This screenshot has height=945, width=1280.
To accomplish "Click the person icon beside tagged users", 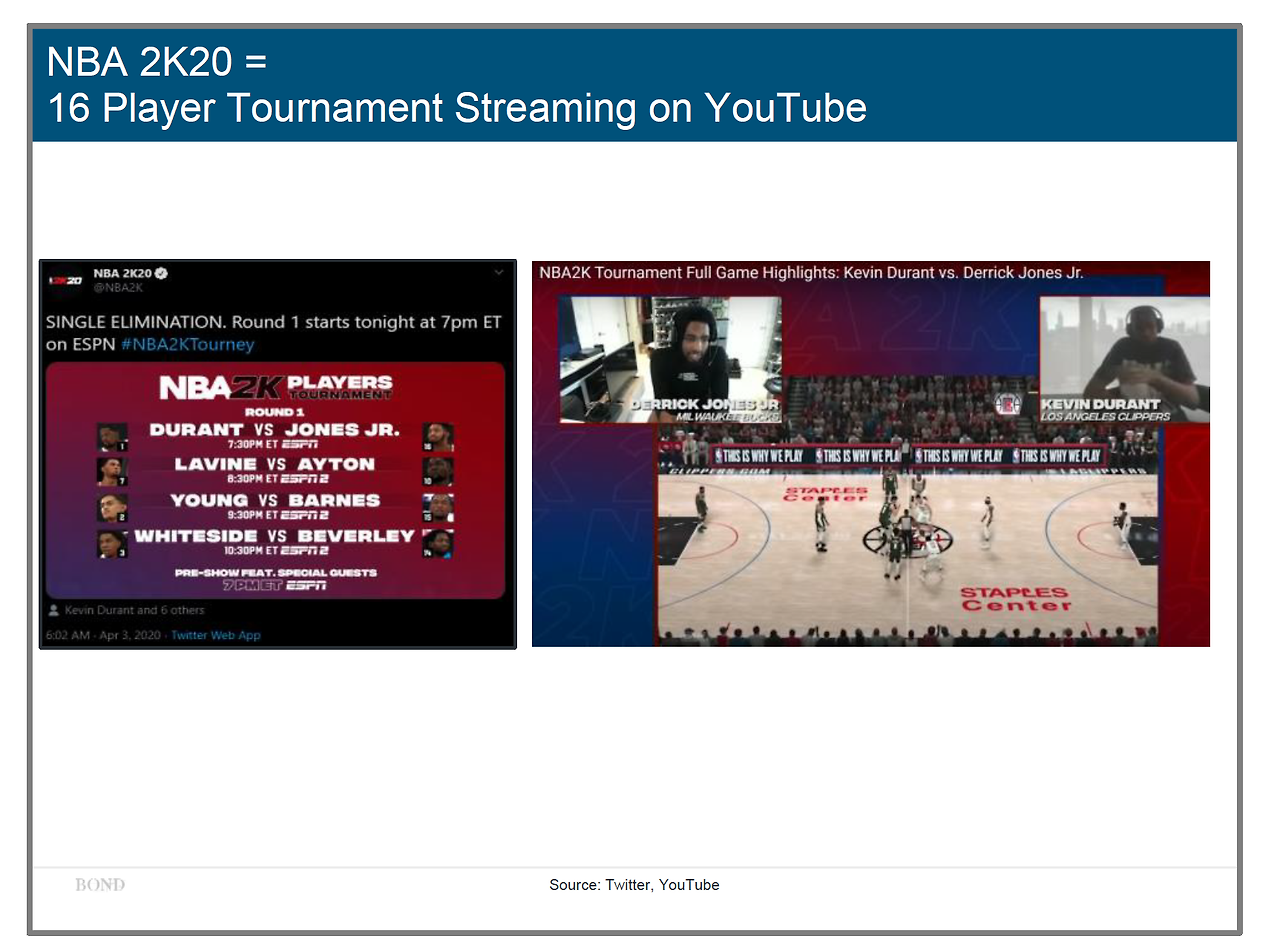I will tap(54, 610).
